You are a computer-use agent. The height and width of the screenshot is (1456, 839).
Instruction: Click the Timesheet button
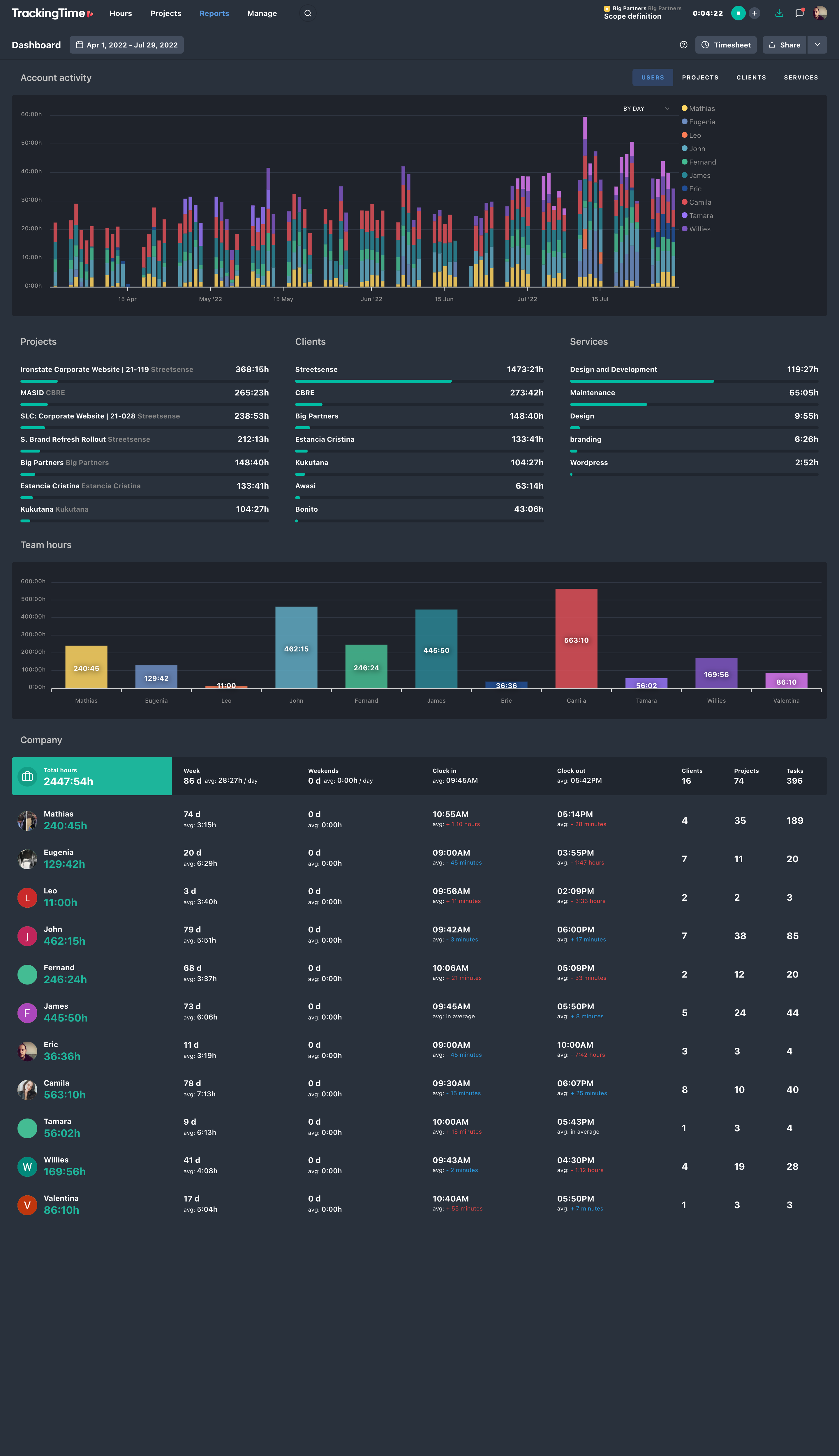click(x=725, y=44)
